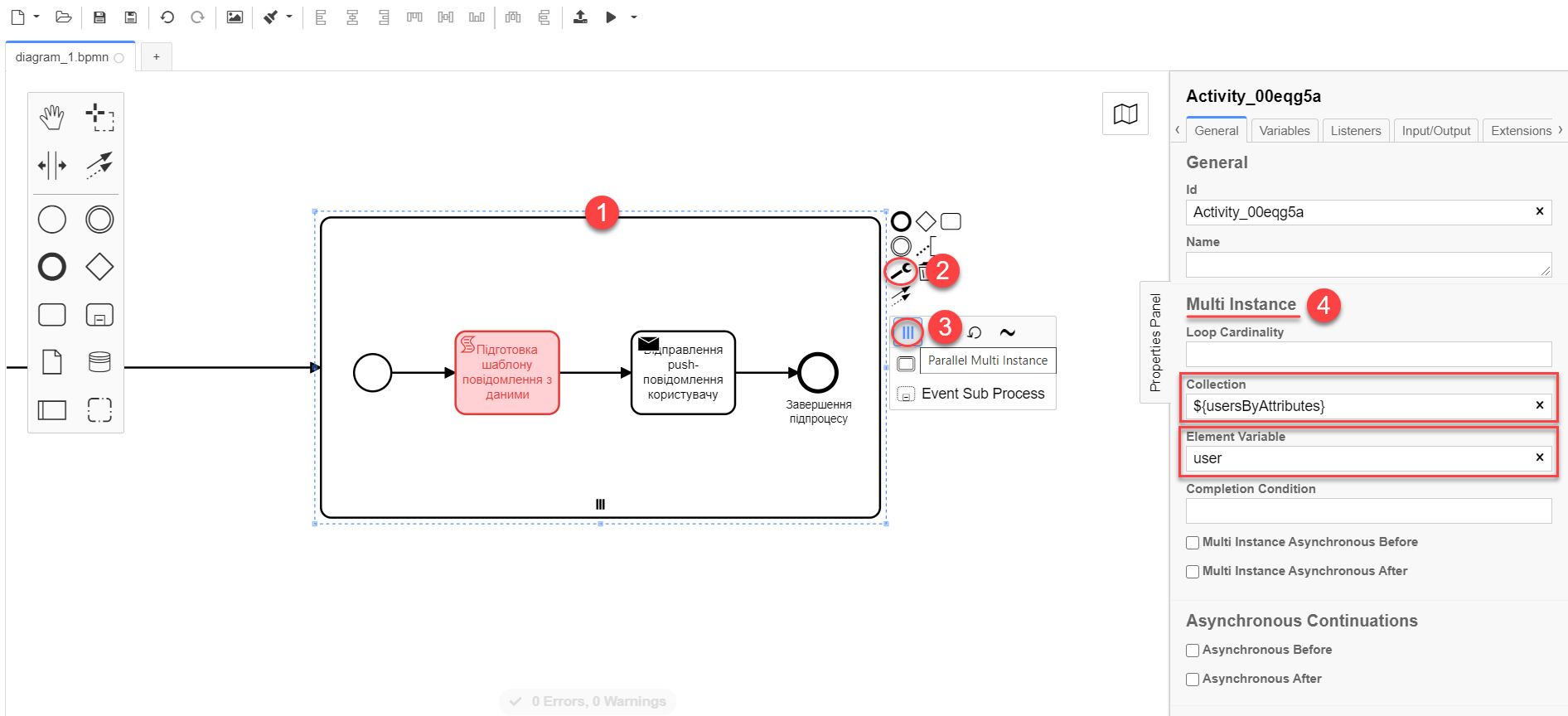Enable Multi Instance Asynchronous After checkbox

click(1193, 572)
